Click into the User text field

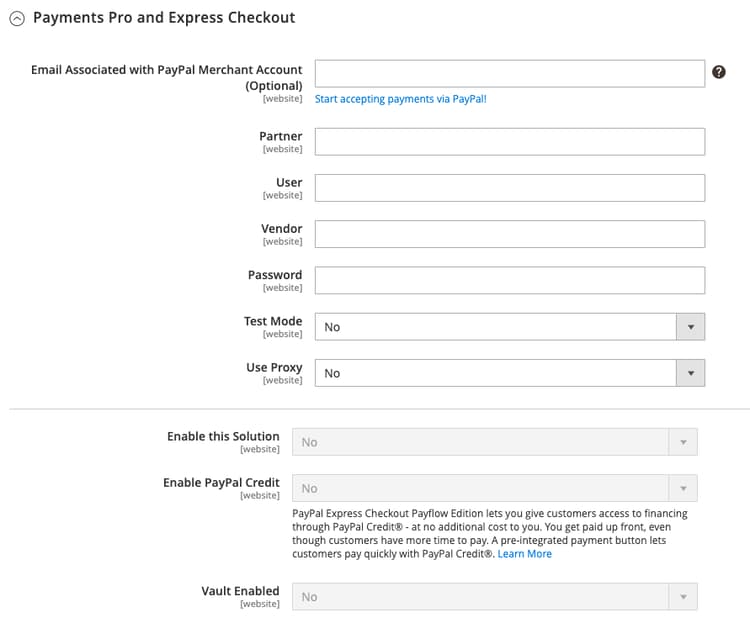[x=510, y=188]
